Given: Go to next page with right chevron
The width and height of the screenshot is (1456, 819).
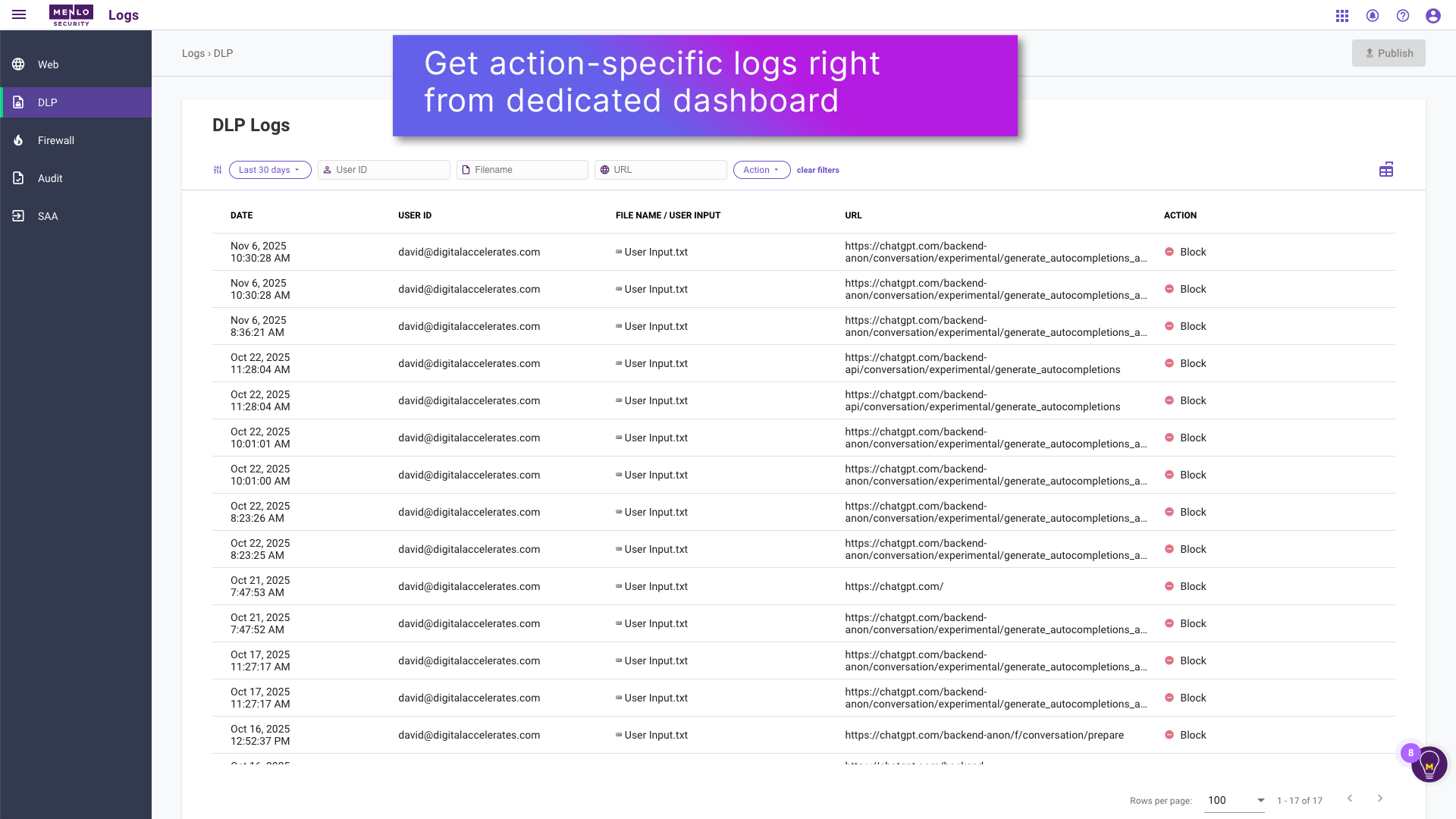Looking at the screenshot, I should point(1379,799).
